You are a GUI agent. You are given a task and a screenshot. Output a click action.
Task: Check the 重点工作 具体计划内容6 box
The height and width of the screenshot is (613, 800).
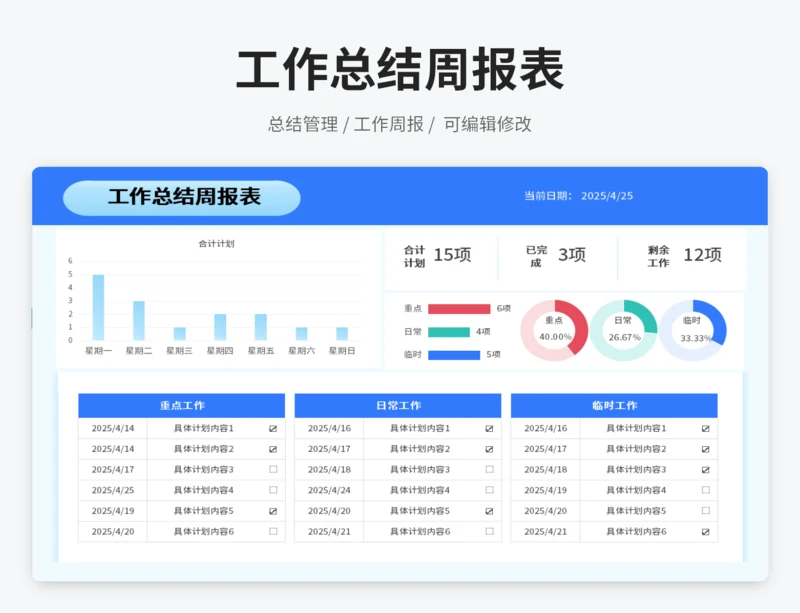point(273,531)
